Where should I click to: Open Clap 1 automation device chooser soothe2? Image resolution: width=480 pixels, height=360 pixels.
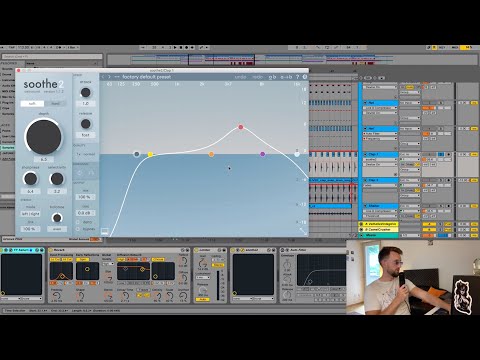click(x=380, y=160)
